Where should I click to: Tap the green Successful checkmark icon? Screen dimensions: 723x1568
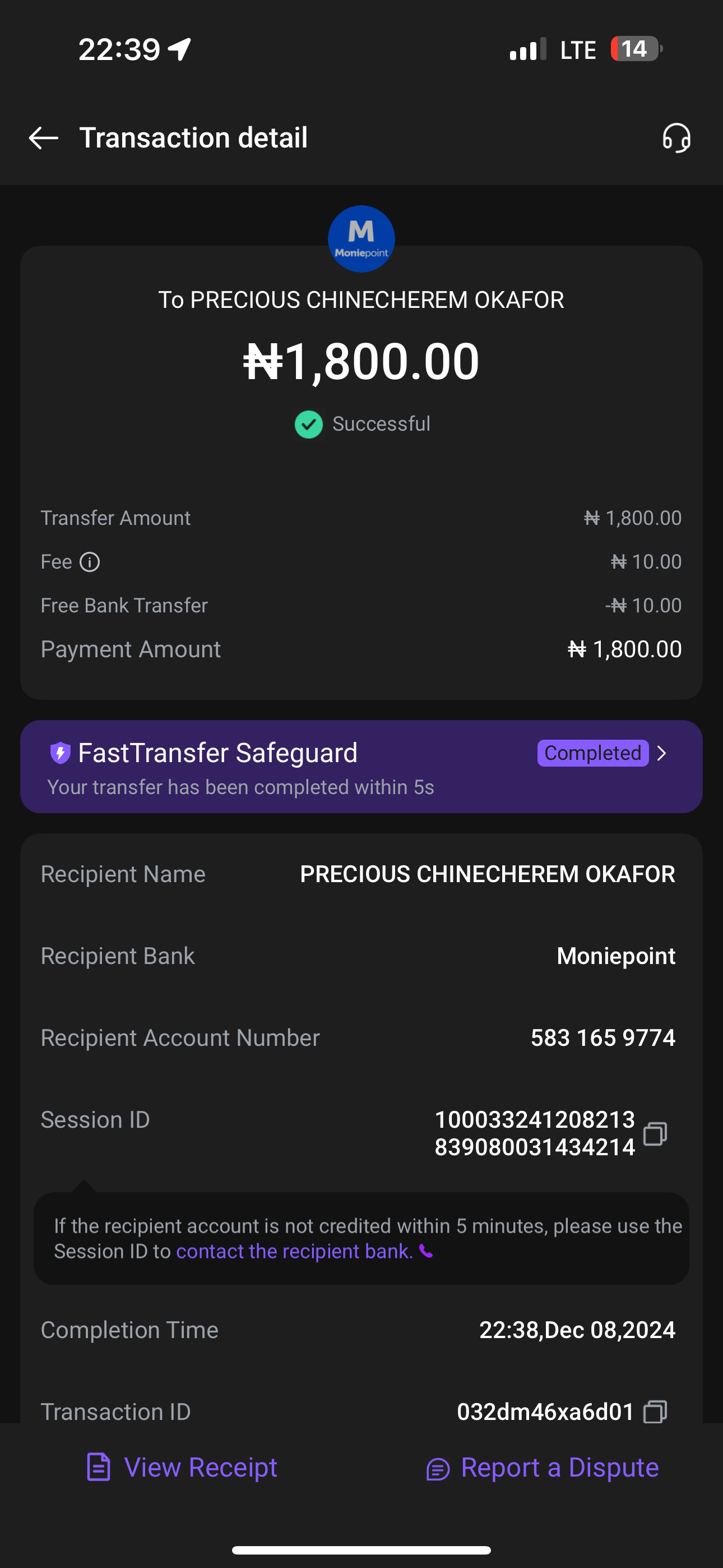pos(309,425)
